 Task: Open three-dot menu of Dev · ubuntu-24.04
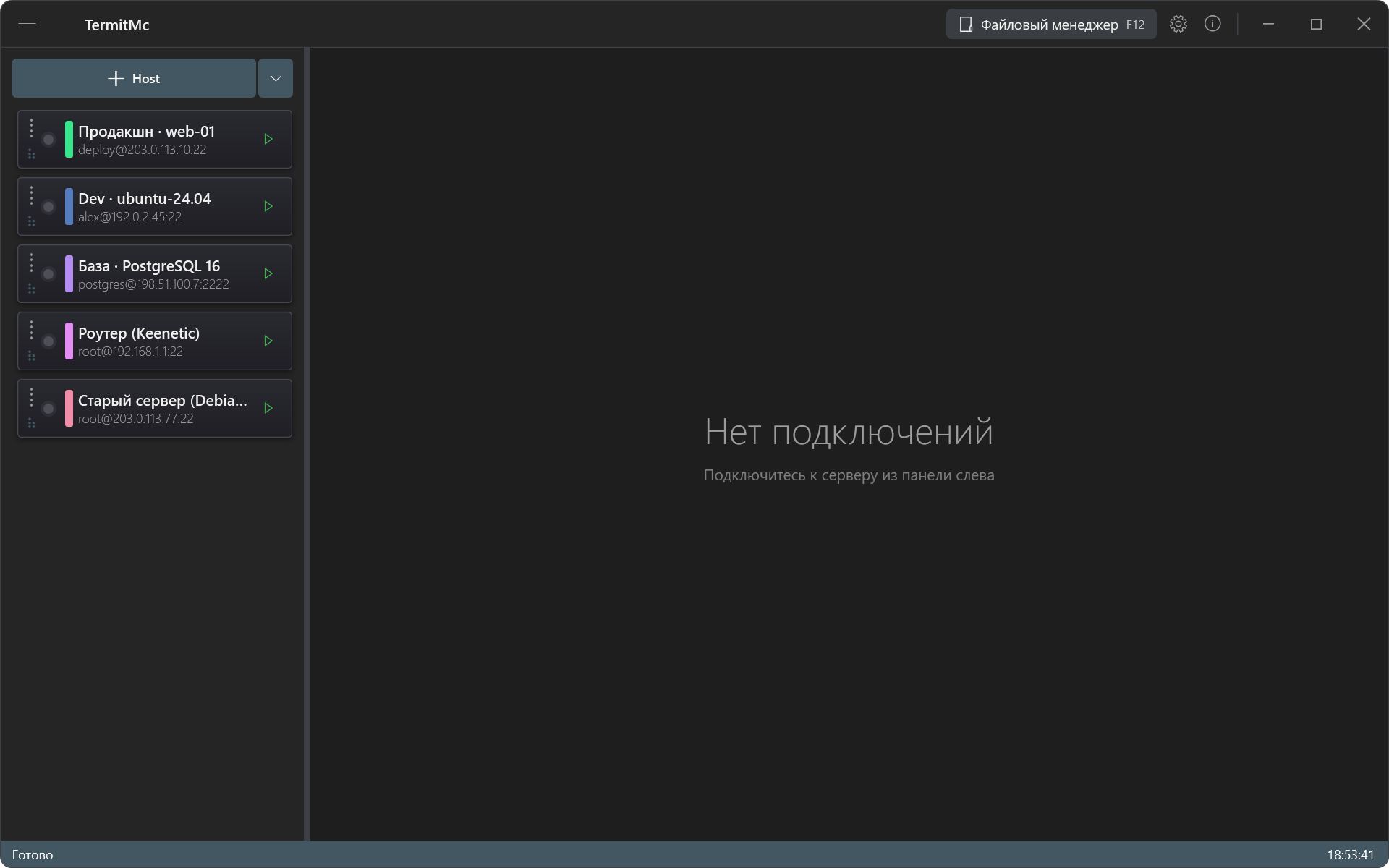click(31, 196)
